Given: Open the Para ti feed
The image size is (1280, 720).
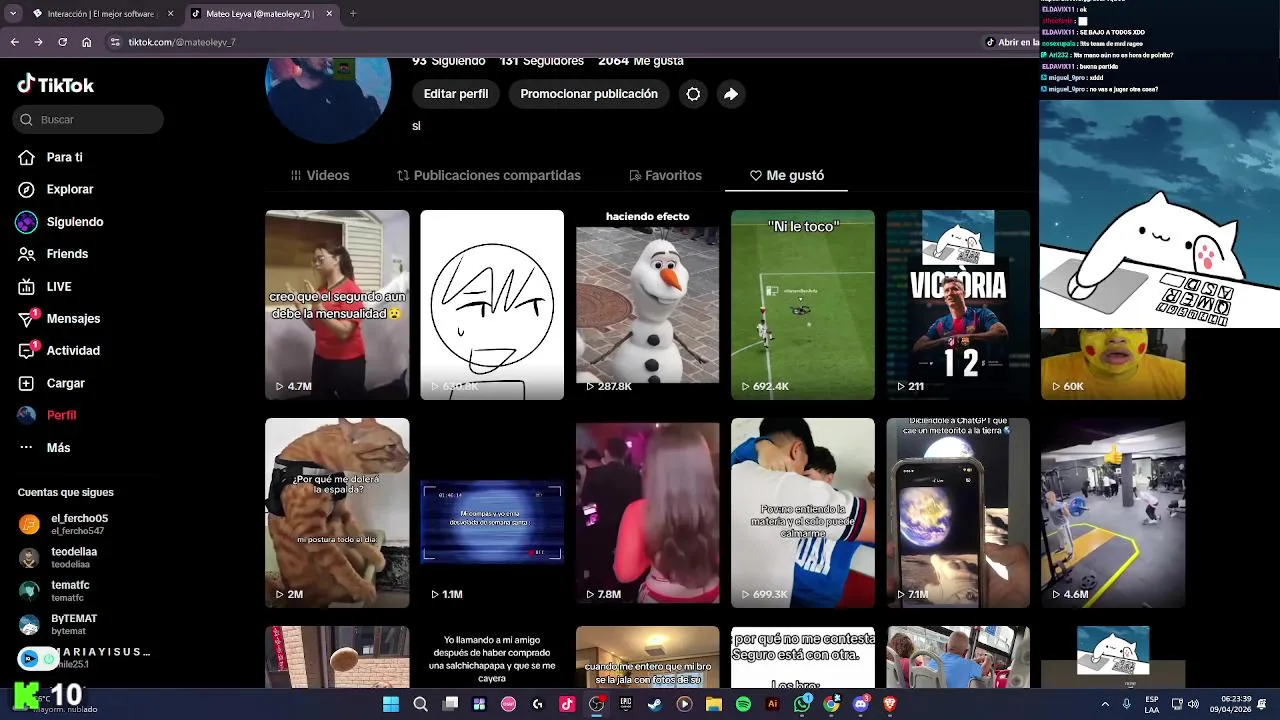Looking at the screenshot, I should (64, 157).
